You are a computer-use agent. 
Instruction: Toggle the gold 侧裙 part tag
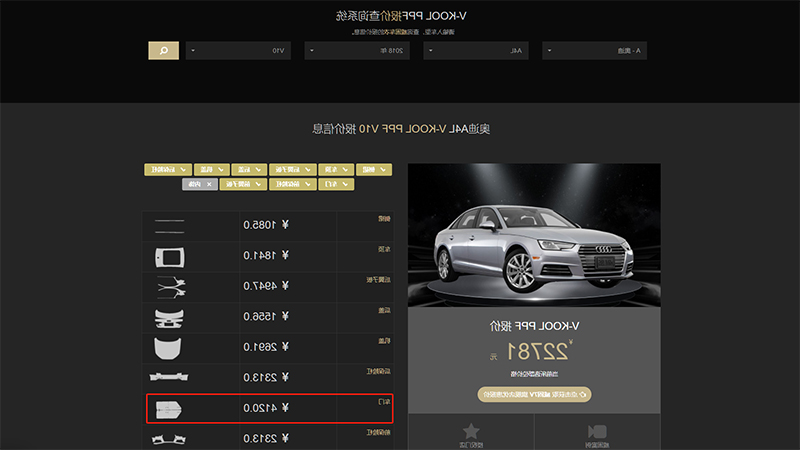[374, 169]
